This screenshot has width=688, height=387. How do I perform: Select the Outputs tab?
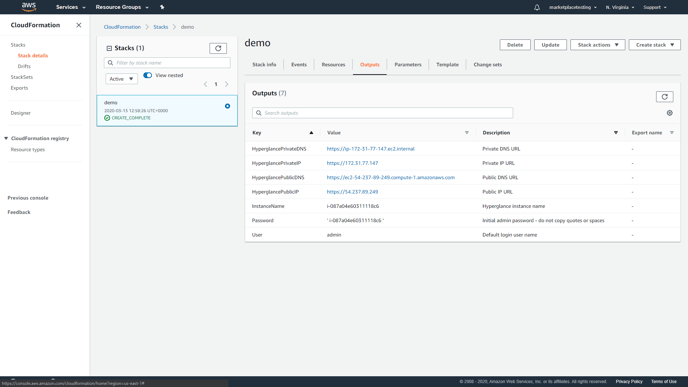pos(369,64)
